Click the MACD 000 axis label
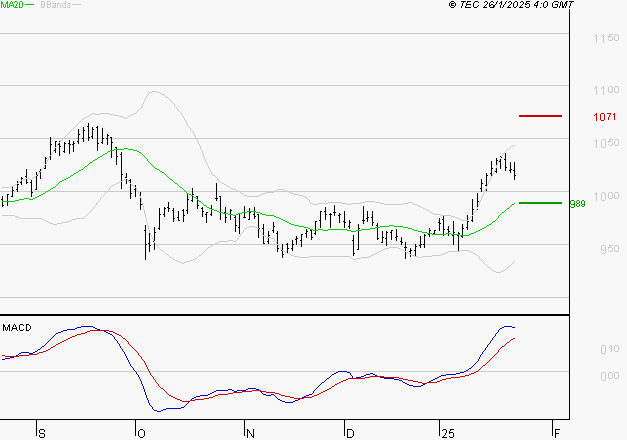 point(609,376)
